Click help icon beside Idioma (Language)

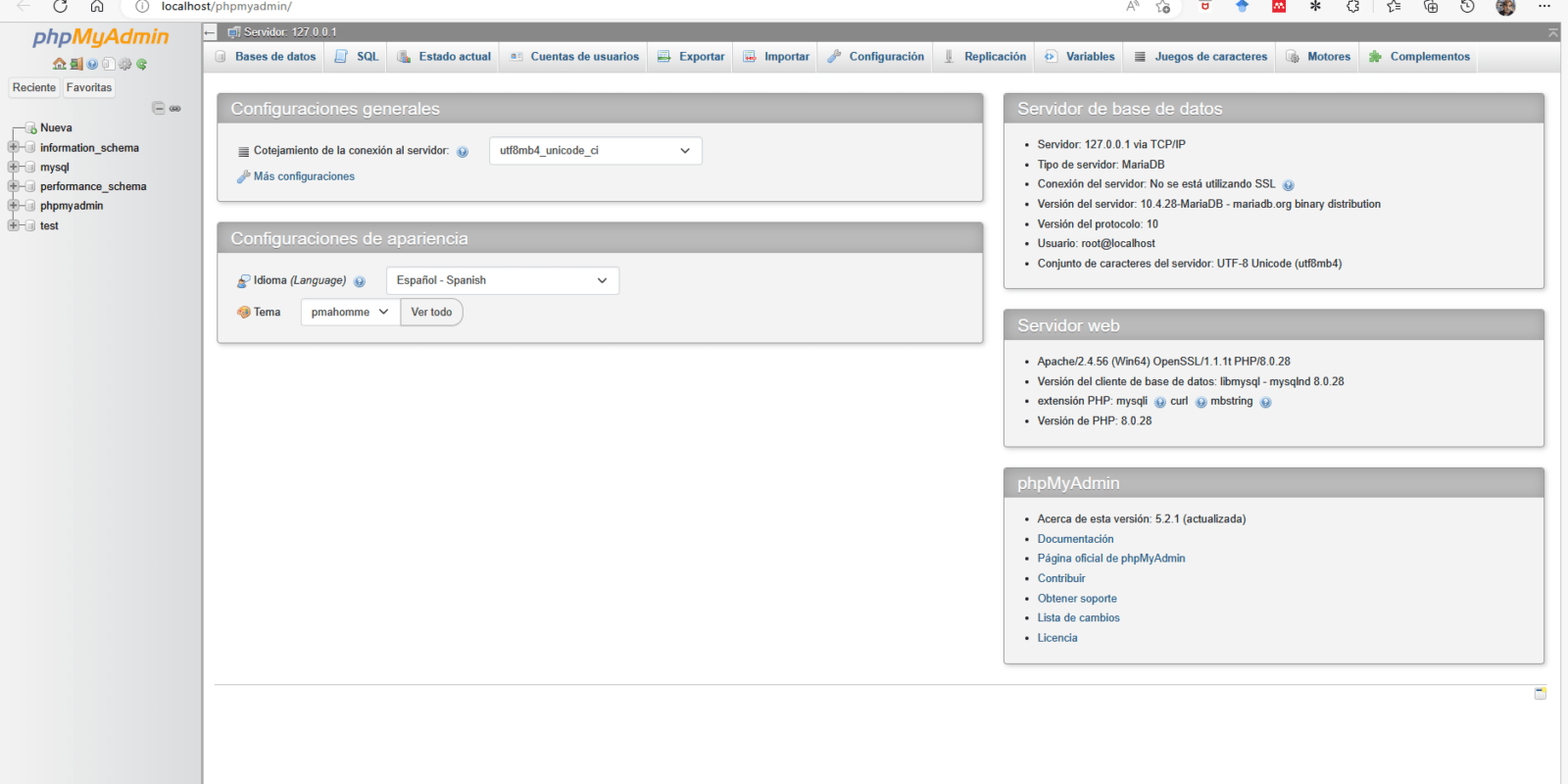point(360,281)
